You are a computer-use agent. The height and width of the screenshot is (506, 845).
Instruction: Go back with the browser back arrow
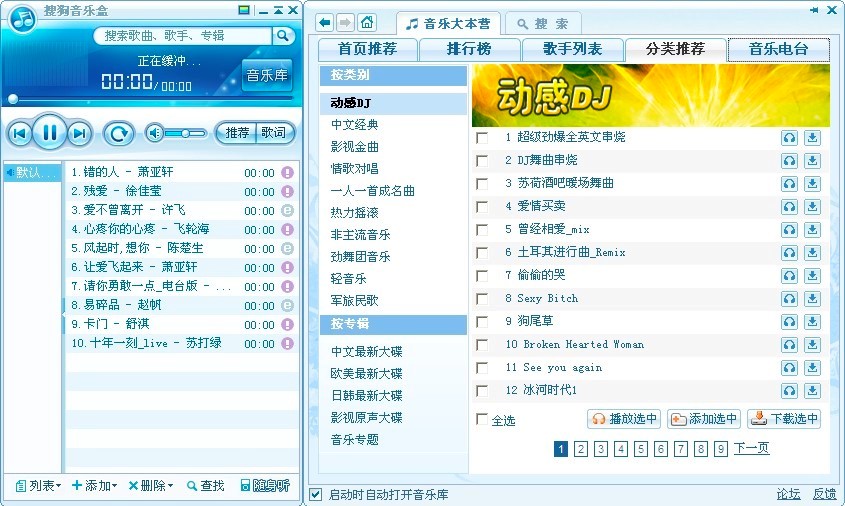[324, 23]
